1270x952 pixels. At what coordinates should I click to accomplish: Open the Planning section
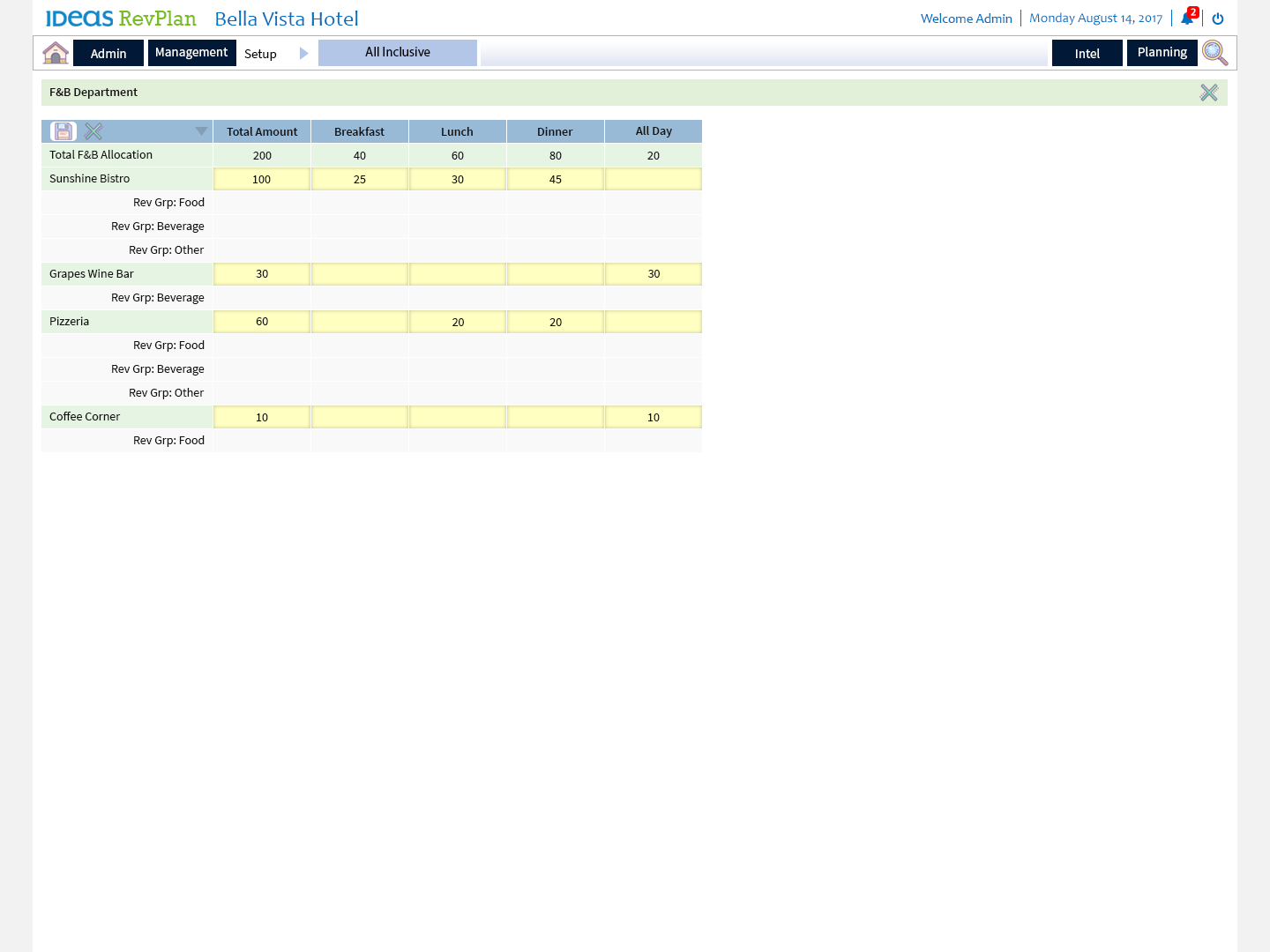click(x=1162, y=53)
